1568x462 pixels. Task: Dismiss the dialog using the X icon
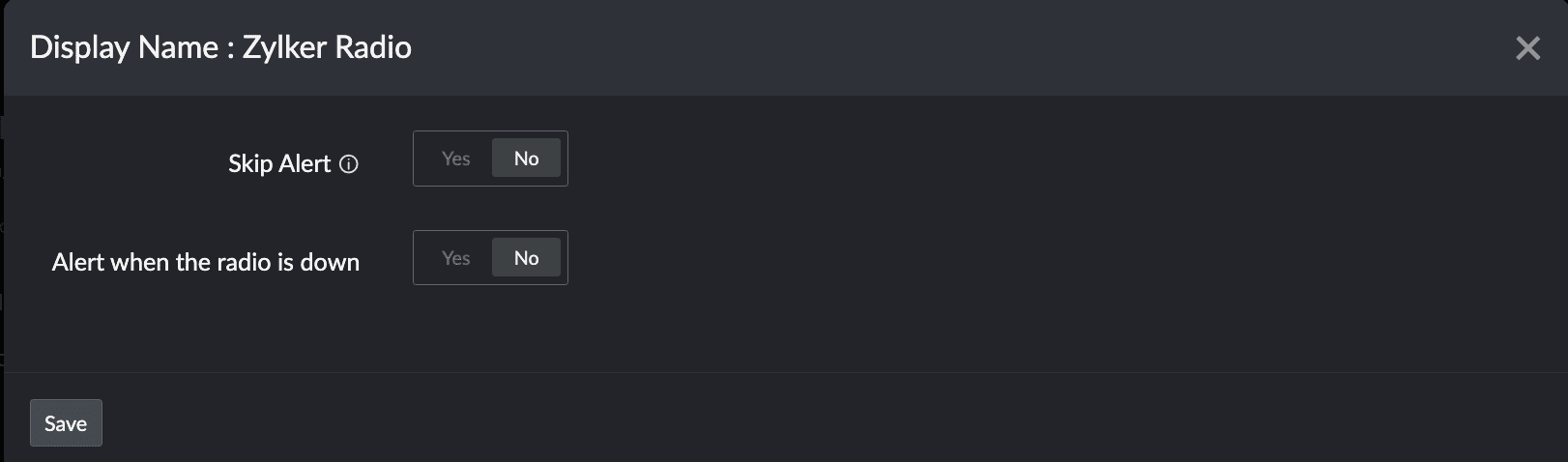coord(1527,48)
